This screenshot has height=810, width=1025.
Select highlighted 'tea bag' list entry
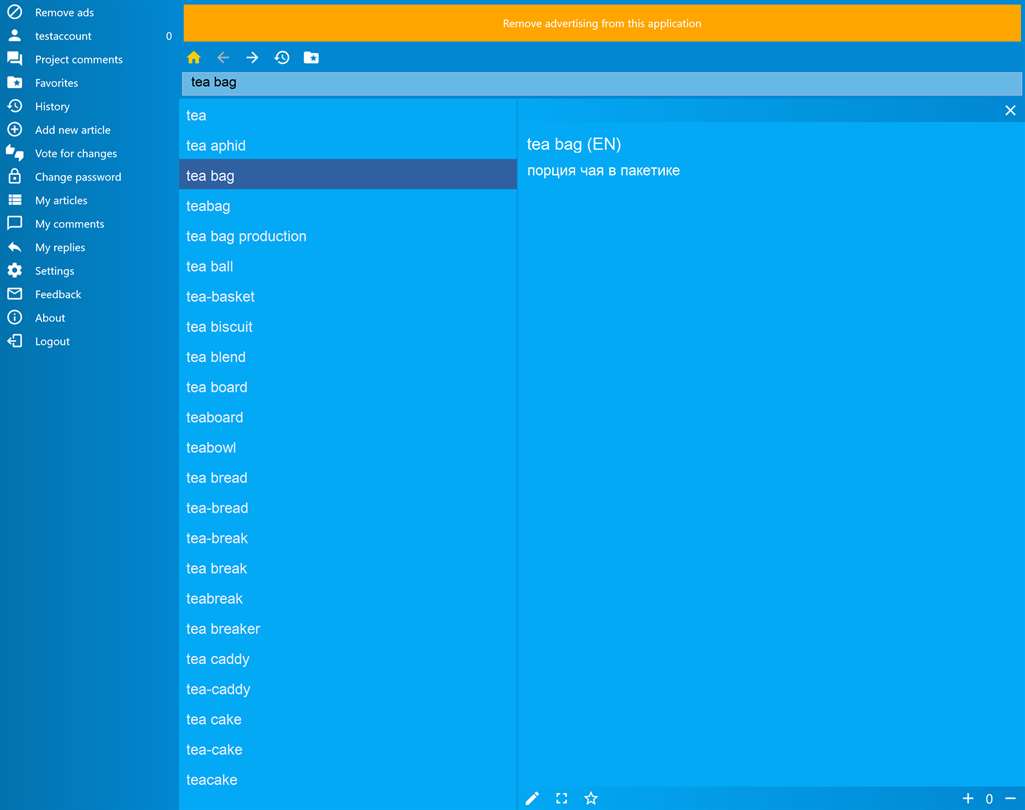(x=348, y=176)
